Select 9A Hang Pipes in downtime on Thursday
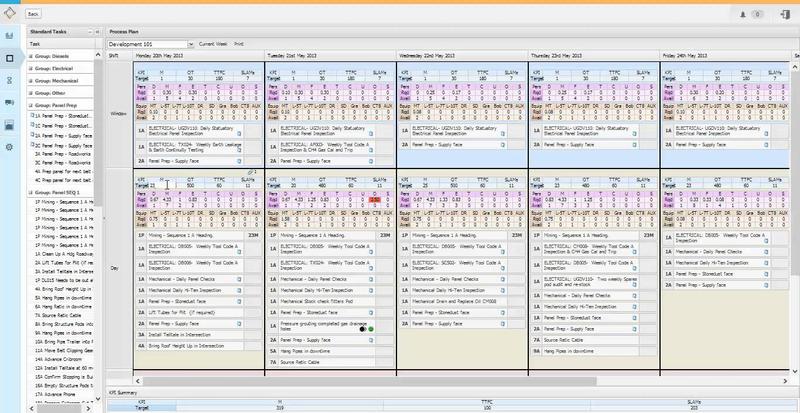The height and width of the screenshot is (413, 800). click(x=594, y=351)
